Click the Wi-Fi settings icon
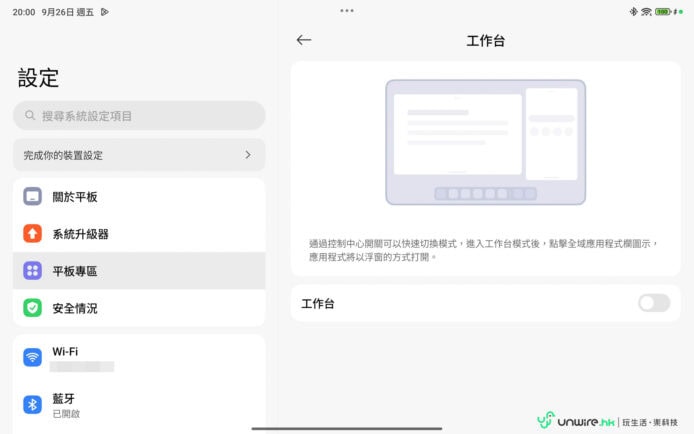This screenshot has height=434, width=694. (33, 358)
